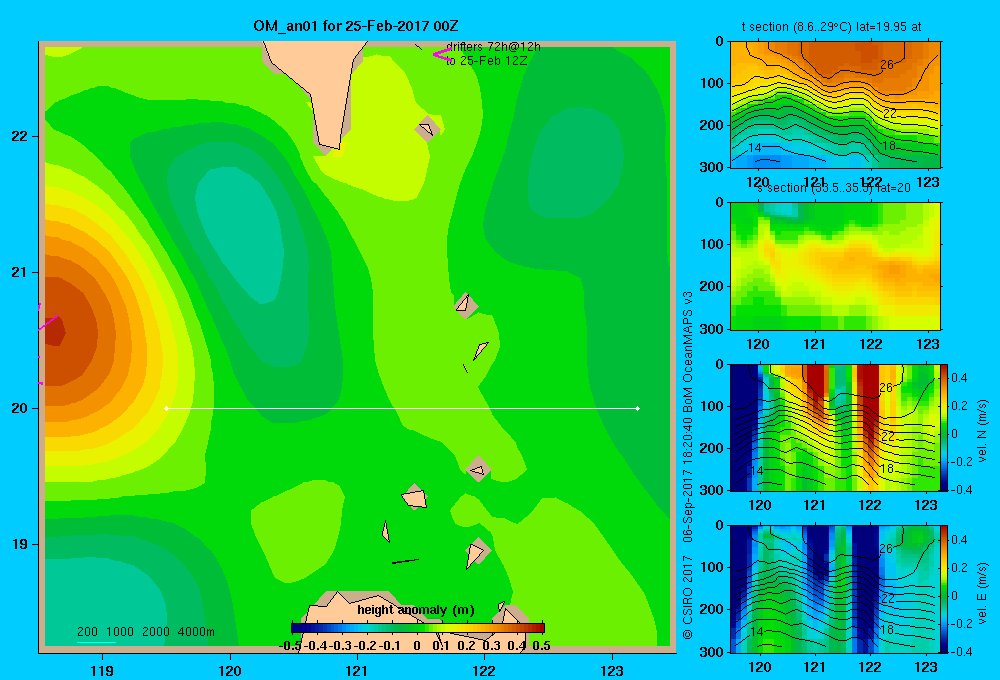Click longitude label 122 below the main map
Image resolution: width=1000 pixels, height=680 pixels.
pos(484,670)
